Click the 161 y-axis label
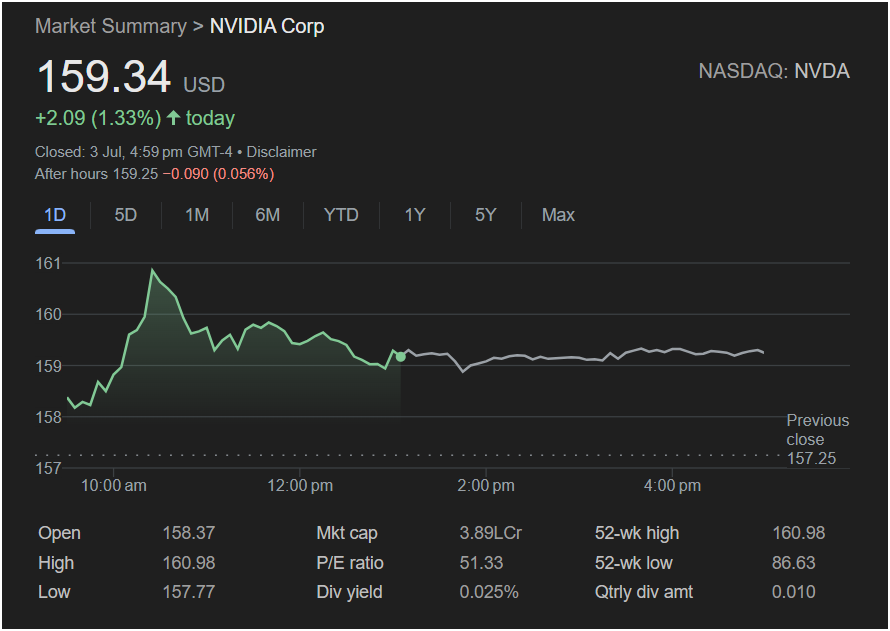Image resolution: width=890 pixels, height=631 pixels. click(48, 263)
